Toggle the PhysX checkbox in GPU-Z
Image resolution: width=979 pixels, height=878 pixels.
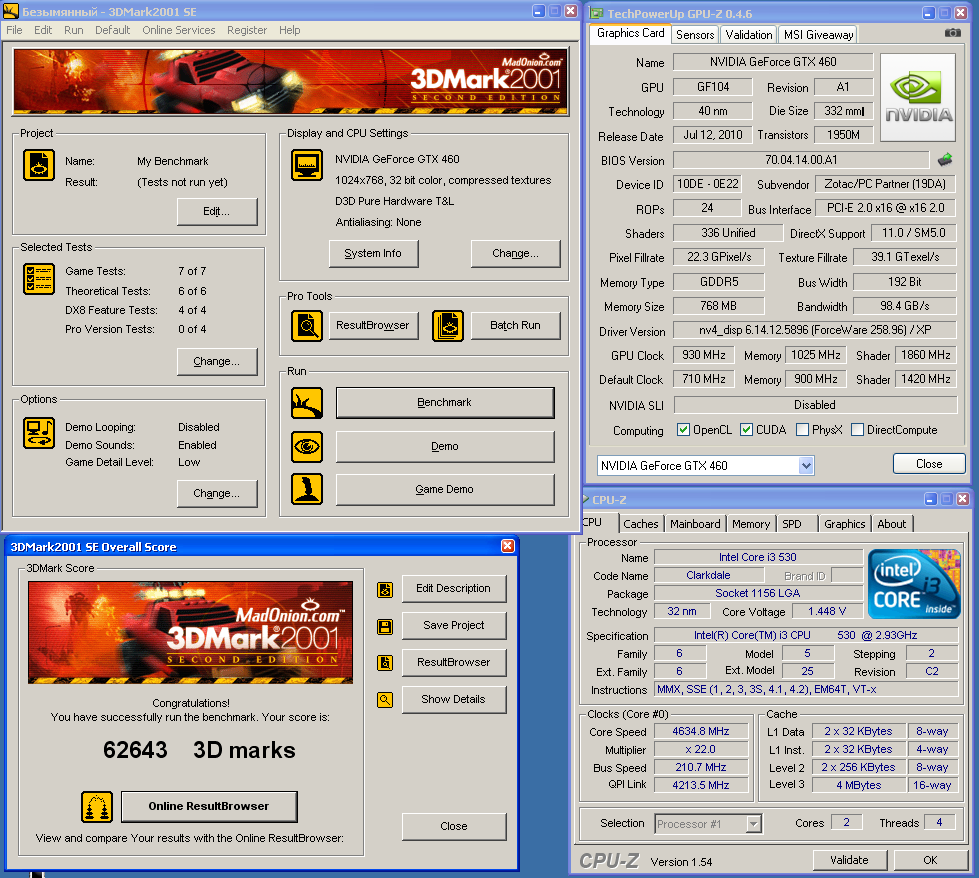pos(802,430)
